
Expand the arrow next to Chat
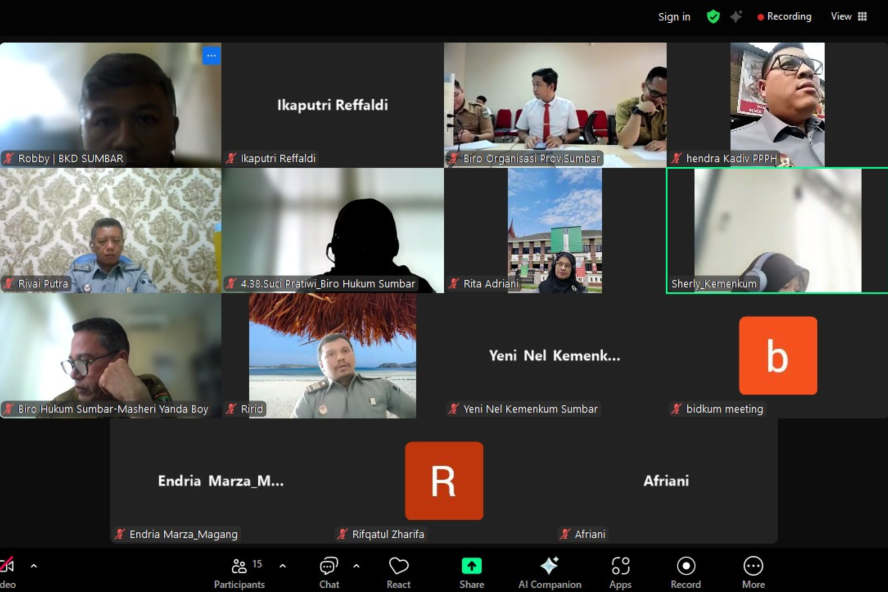point(356,566)
